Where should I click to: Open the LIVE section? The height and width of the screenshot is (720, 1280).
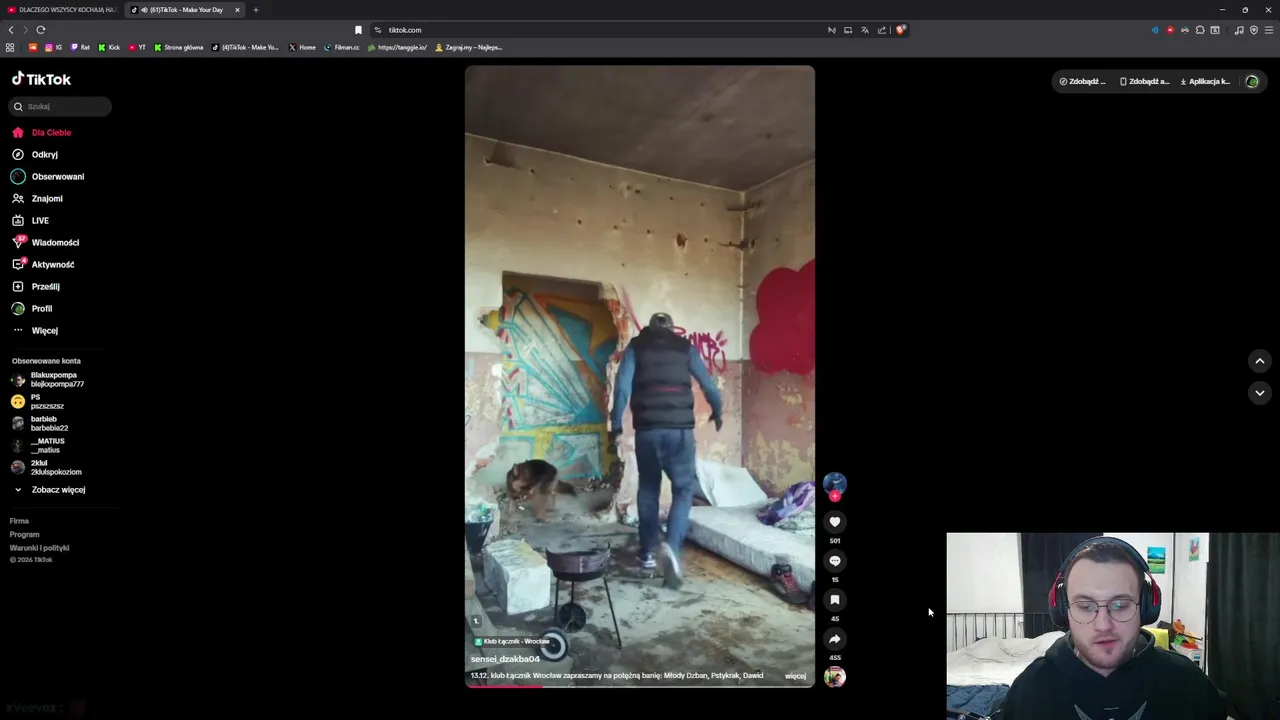tap(30, 220)
